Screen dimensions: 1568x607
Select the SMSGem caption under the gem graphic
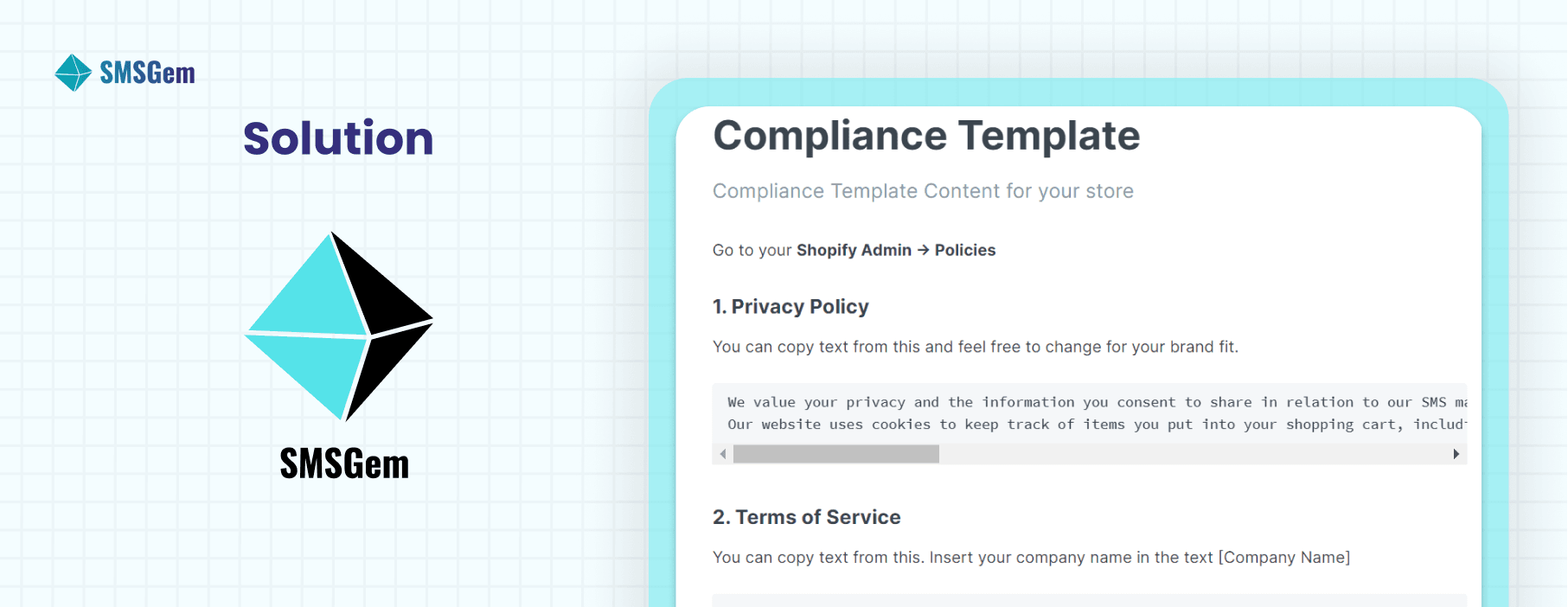point(343,465)
